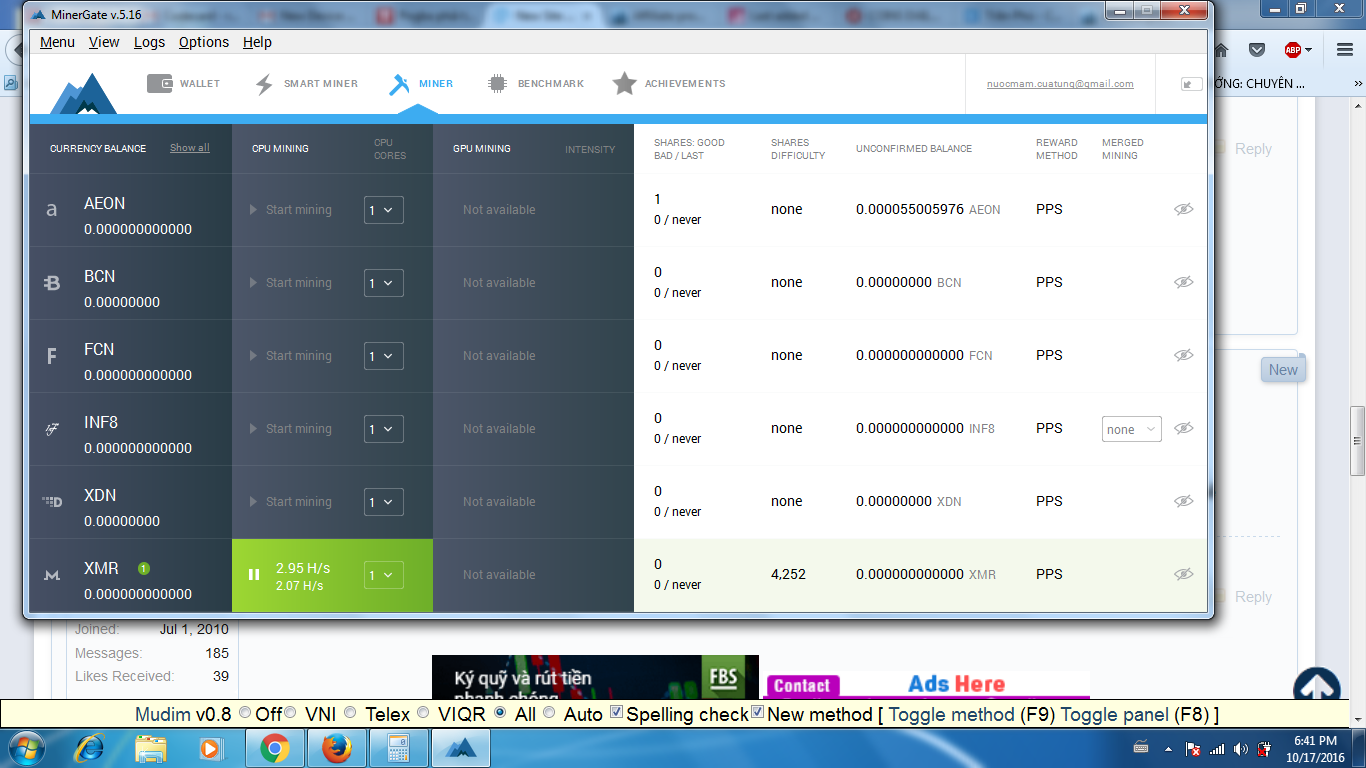Click the compact view icon beside the email
This screenshot has width=1366, height=768.
(x=1192, y=85)
